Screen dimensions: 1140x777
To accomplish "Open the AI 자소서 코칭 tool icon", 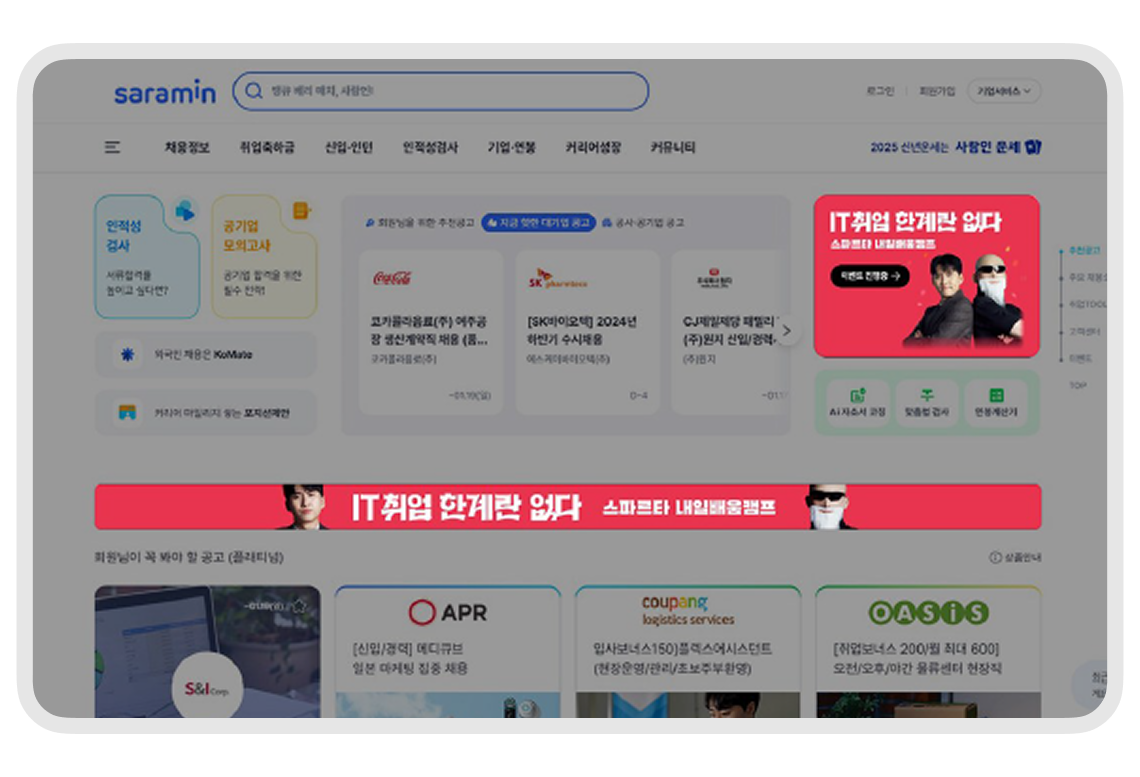I will point(857,397).
